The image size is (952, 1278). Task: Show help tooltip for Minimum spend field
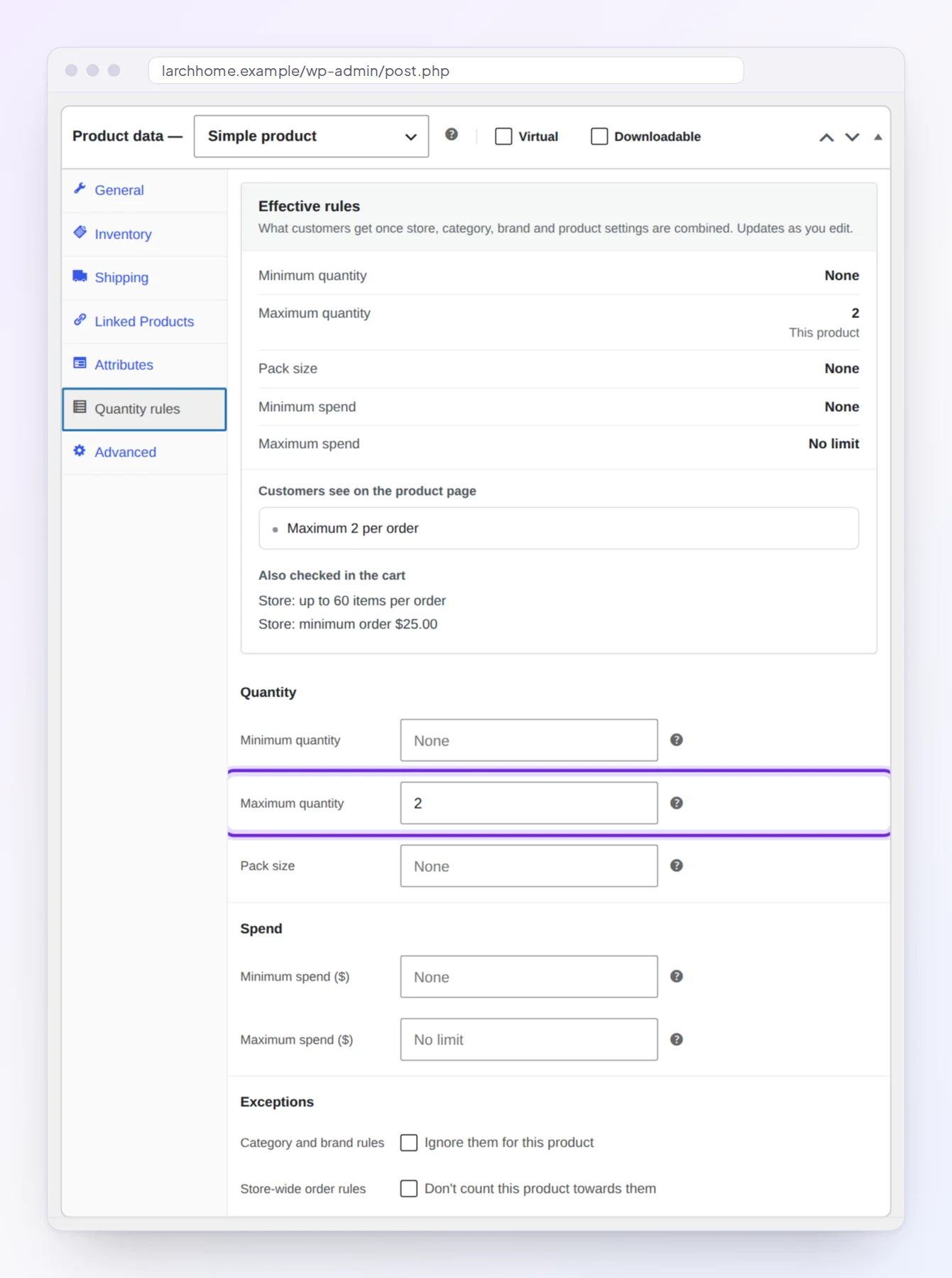click(x=677, y=976)
